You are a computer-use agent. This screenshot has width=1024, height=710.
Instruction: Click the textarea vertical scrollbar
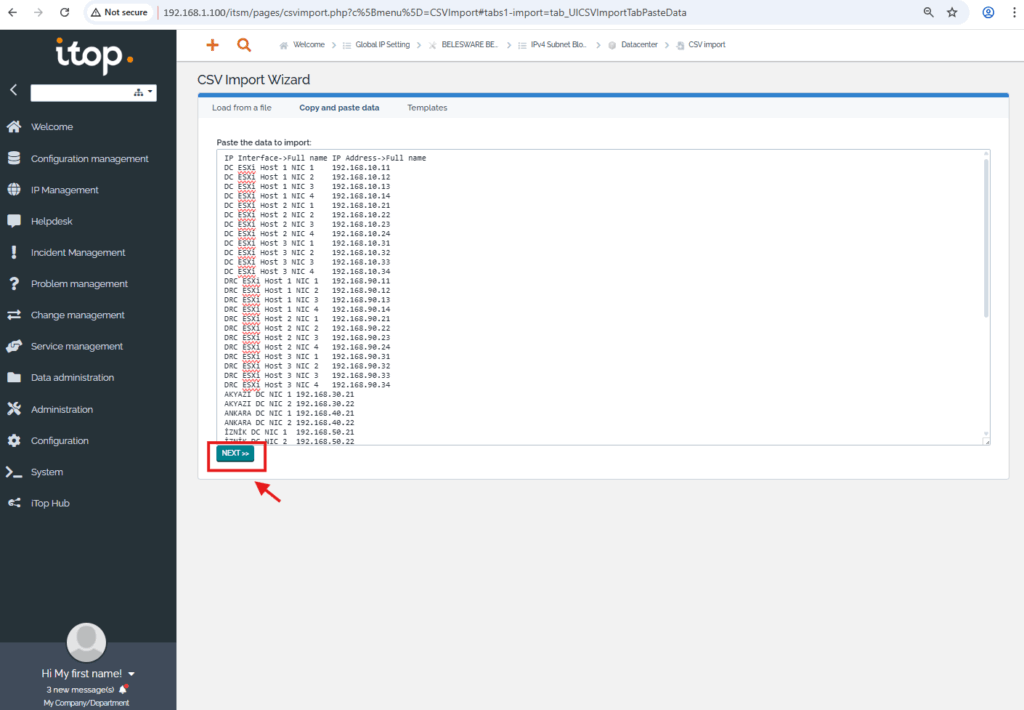[985, 240]
